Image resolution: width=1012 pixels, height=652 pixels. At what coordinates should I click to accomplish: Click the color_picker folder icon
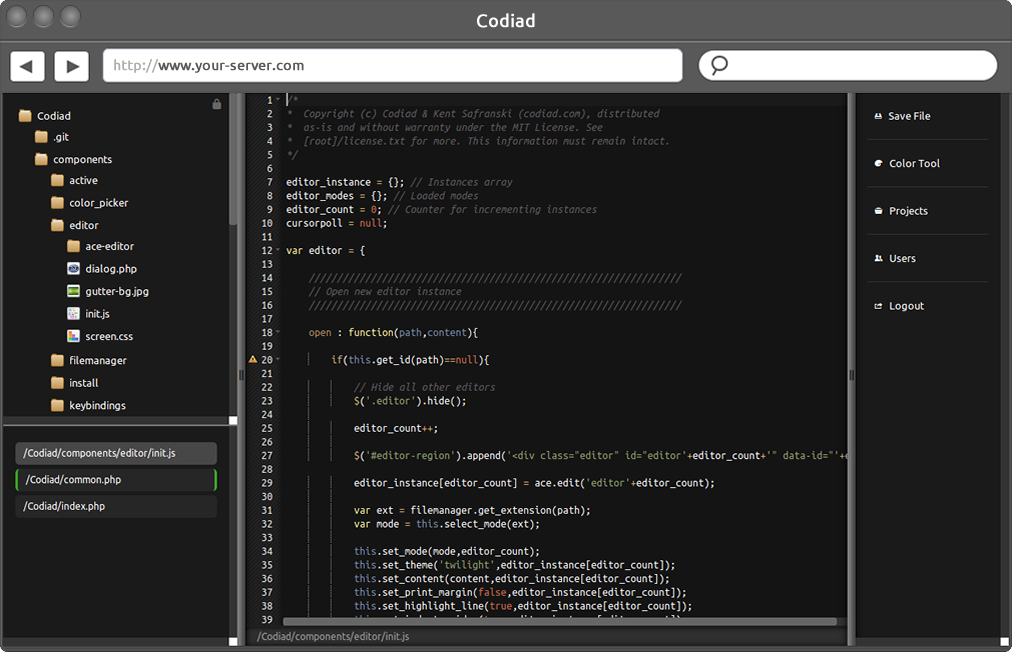[x=57, y=203]
